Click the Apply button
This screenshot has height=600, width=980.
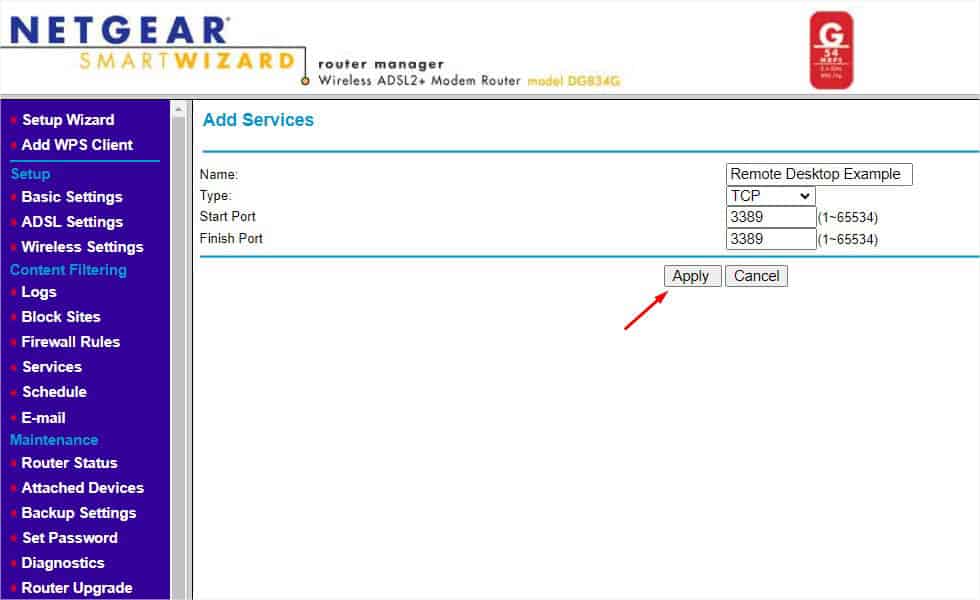point(692,276)
